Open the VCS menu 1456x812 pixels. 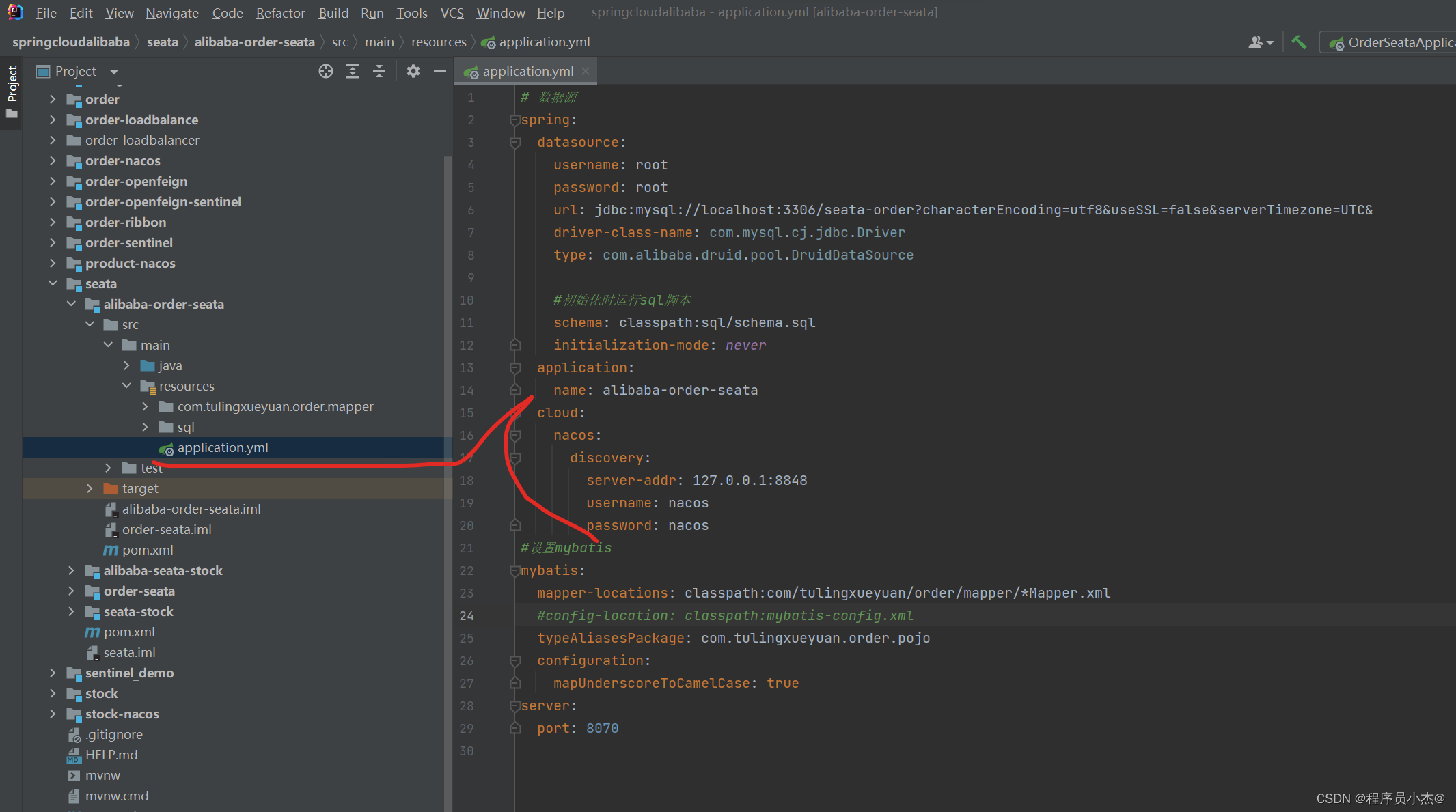click(452, 13)
